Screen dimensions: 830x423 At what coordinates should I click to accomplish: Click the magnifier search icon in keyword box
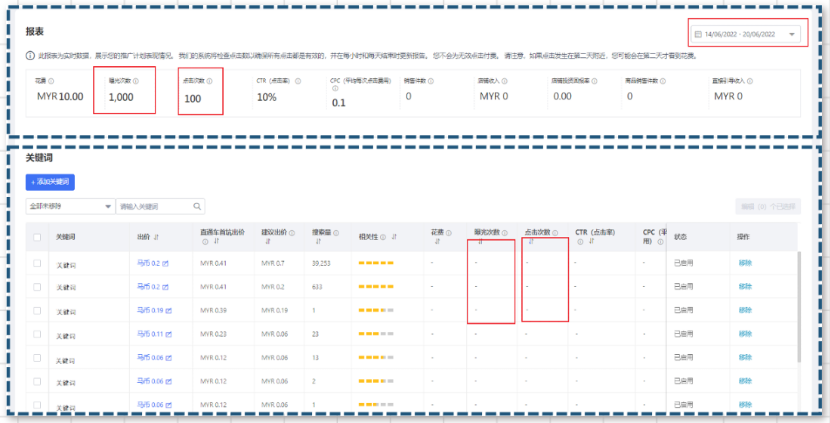pos(198,206)
